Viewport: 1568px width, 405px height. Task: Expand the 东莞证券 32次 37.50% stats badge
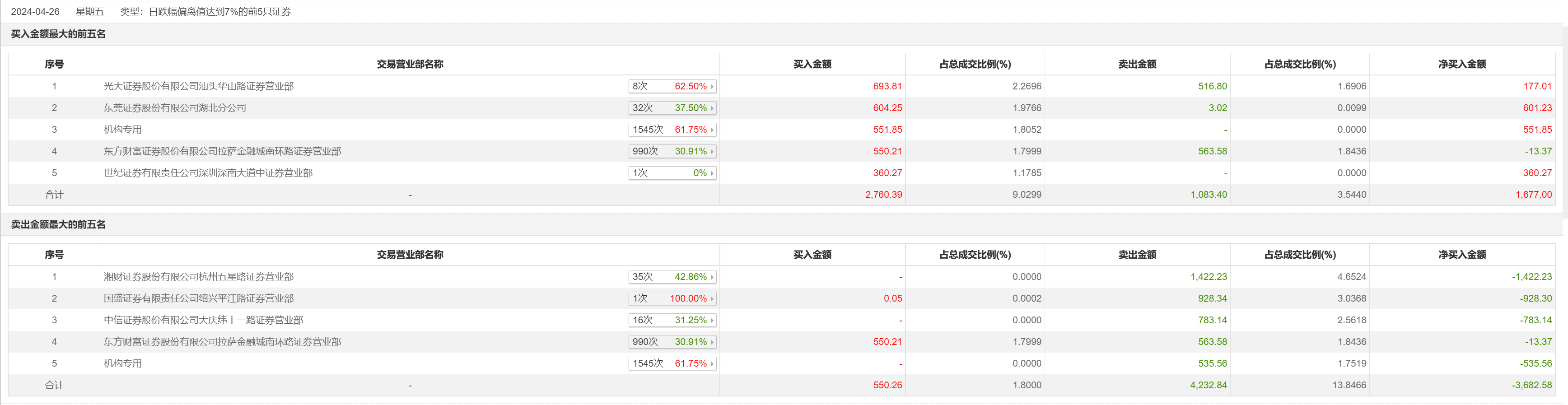click(x=672, y=108)
